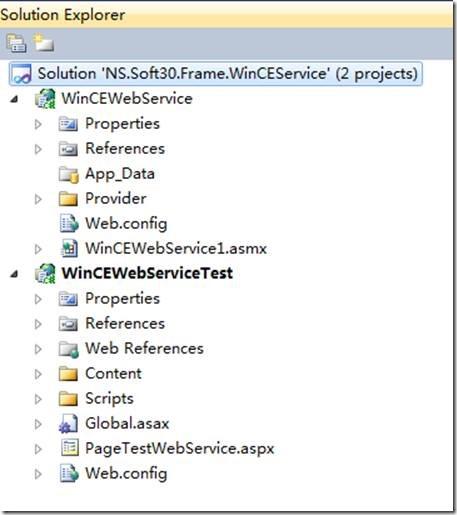Select Web.config under WinCEWebServiceTest project
The height and width of the screenshot is (515, 457).
coord(126,473)
